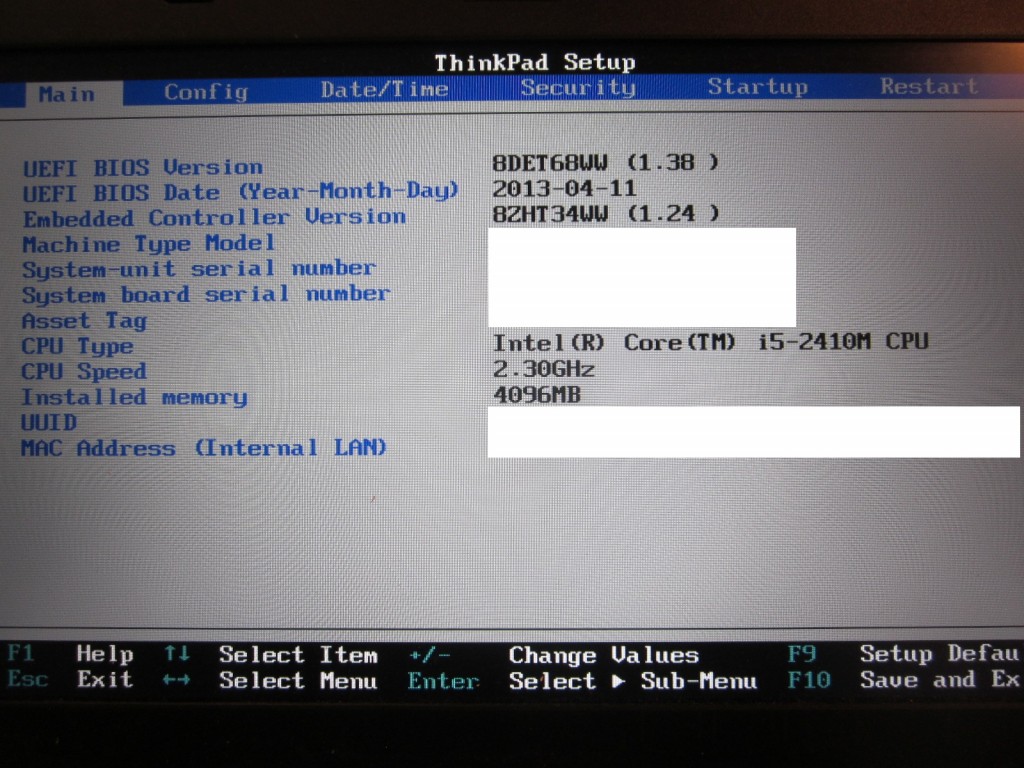The height and width of the screenshot is (768, 1024).
Task: Click the F1 key hint
Action: click(20, 652)
